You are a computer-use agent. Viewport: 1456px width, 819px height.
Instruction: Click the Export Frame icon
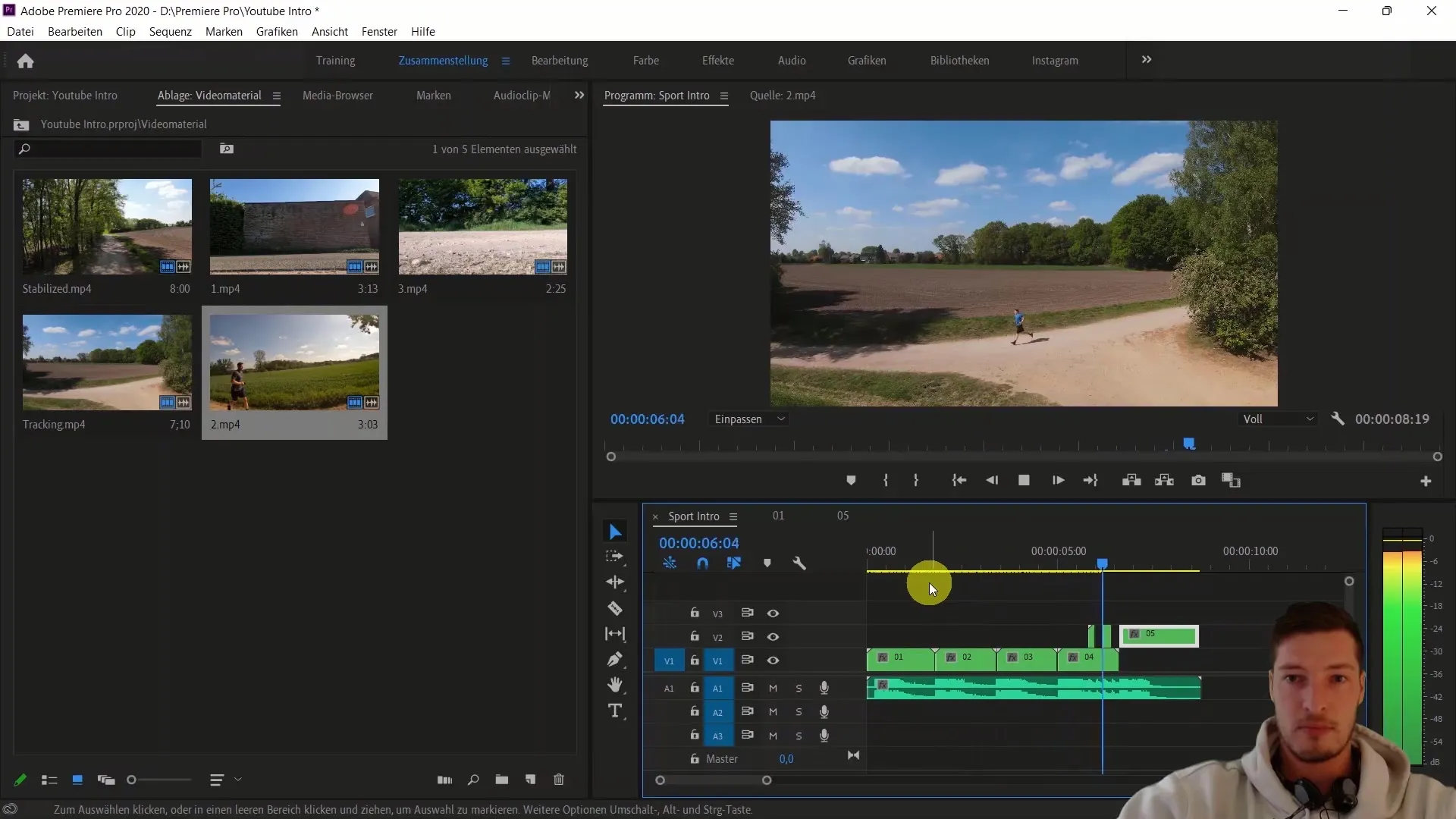tap(1198, 481)
